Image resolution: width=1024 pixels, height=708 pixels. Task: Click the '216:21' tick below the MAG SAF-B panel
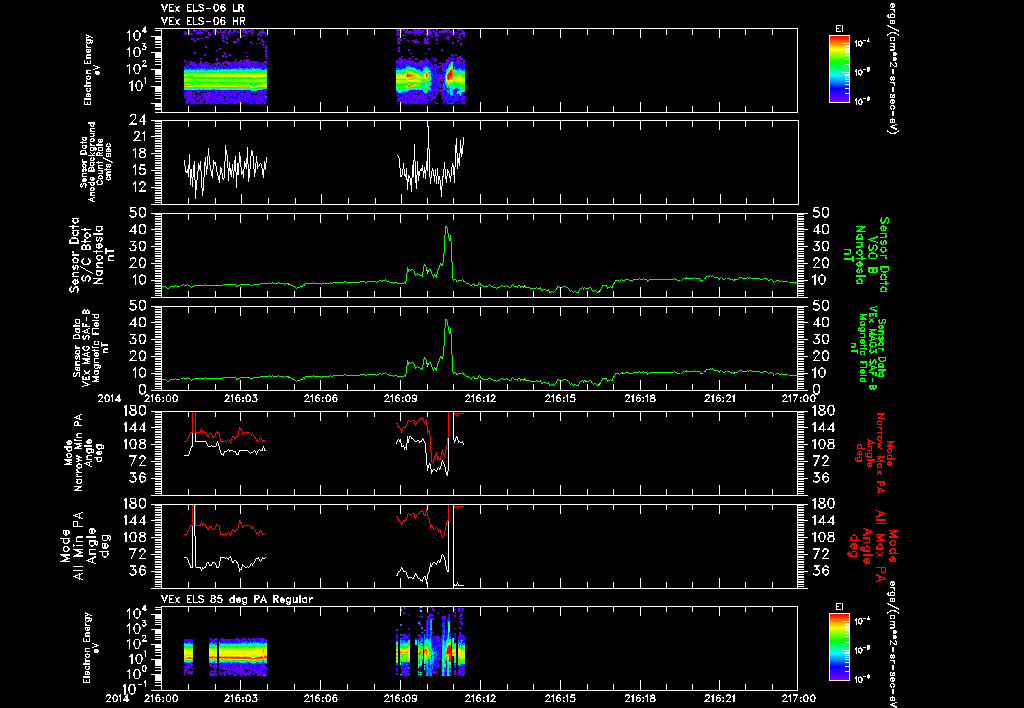pos(720,398)
